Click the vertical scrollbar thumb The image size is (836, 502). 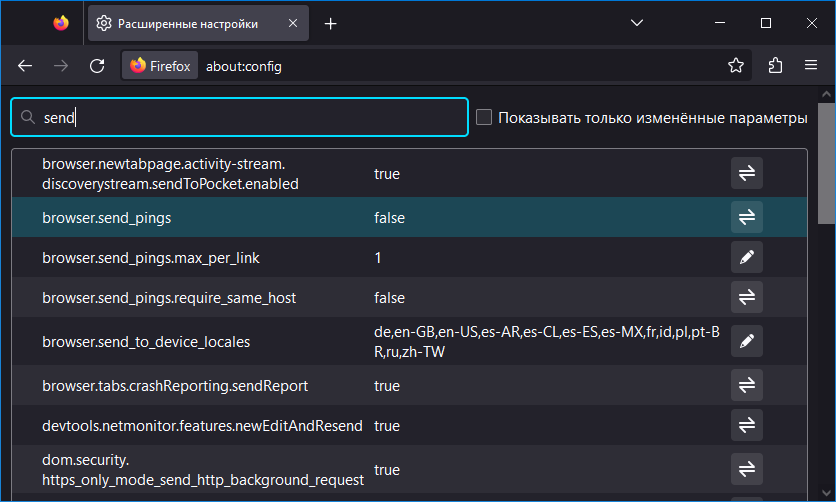(x=826, y=164)
